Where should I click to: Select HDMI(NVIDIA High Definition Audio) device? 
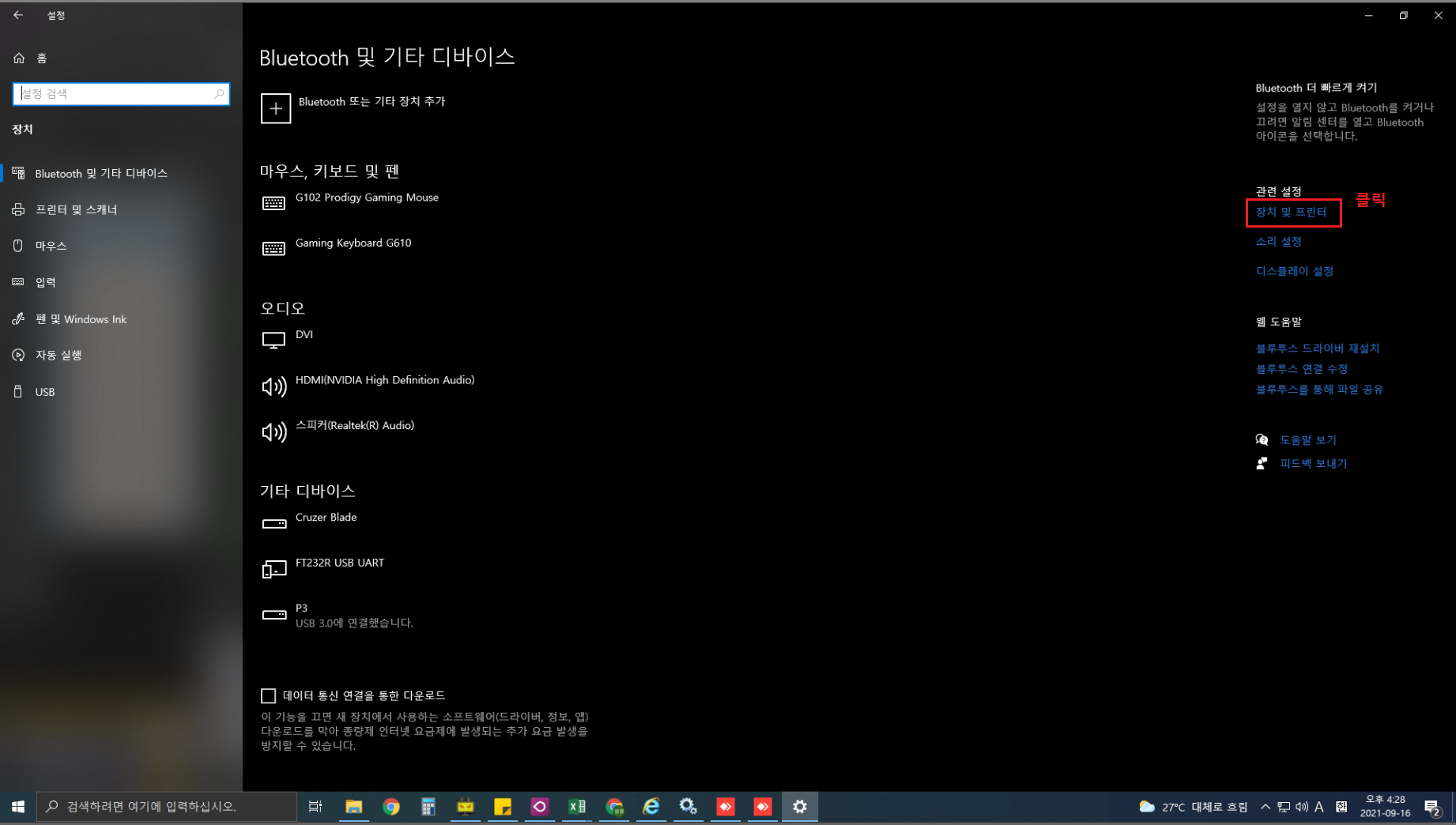[x=385, y=380]
